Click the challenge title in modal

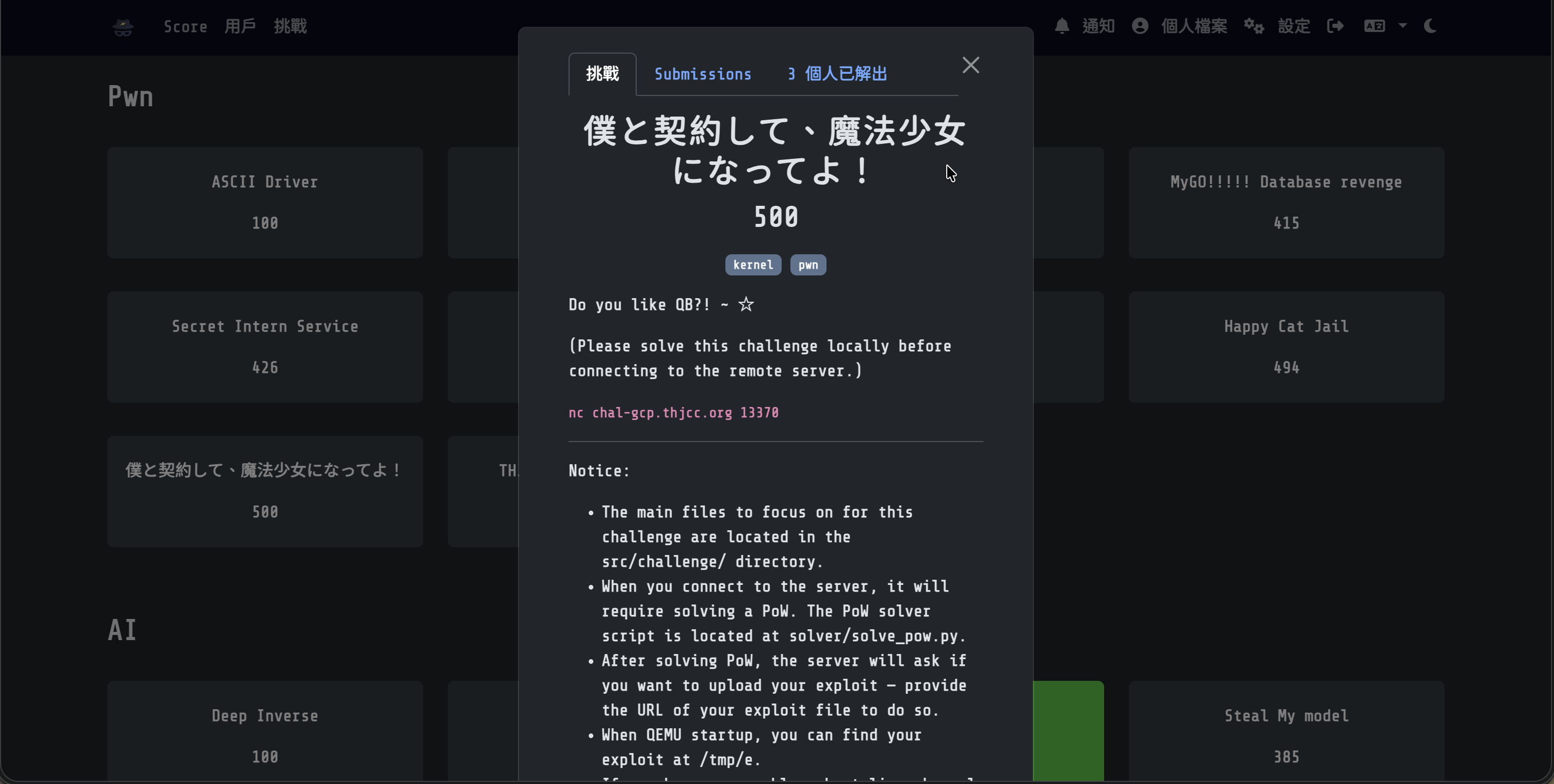775,151
